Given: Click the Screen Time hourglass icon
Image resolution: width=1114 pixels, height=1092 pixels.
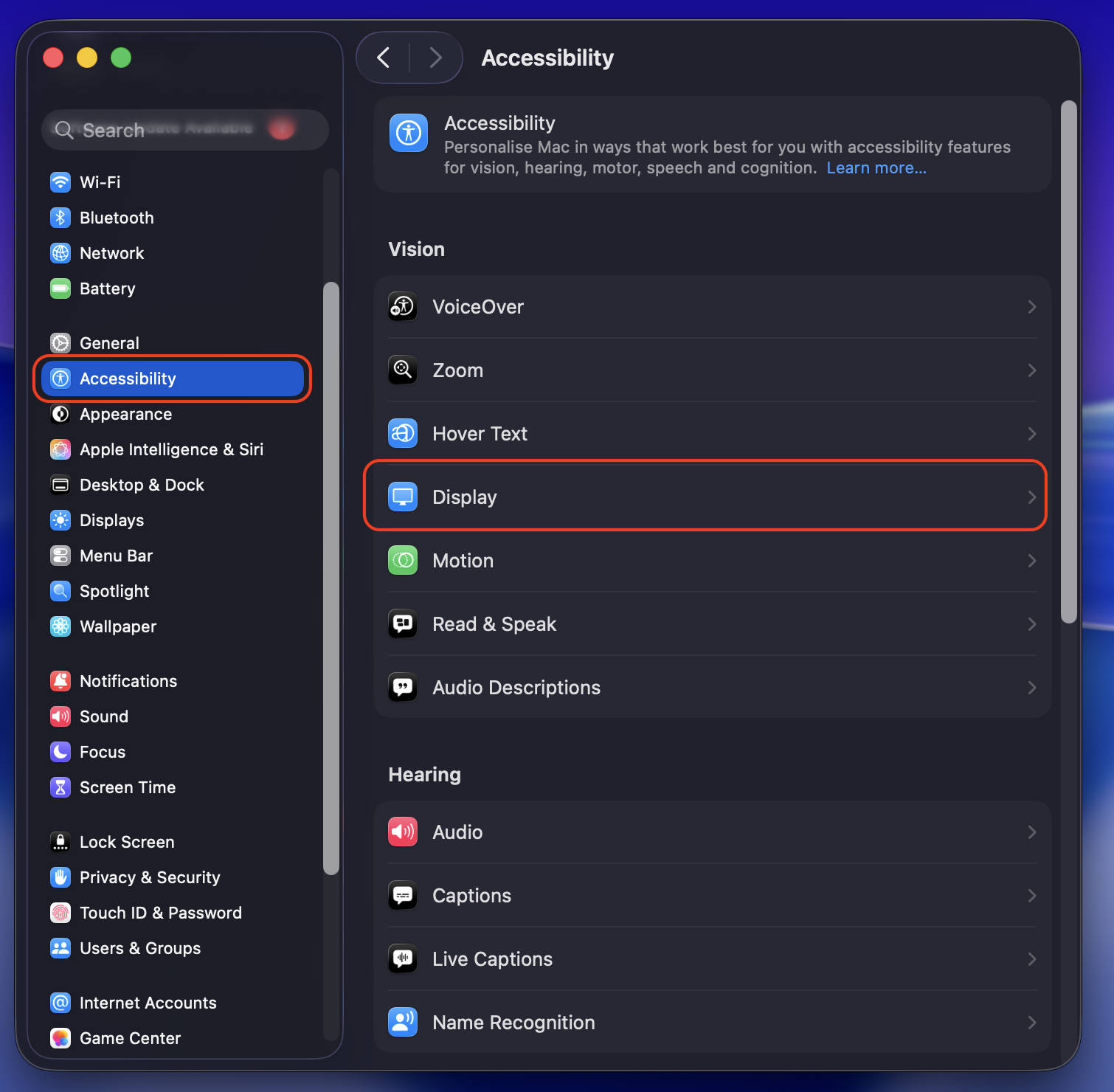Looking at the screenshot, I should [60, 787].
